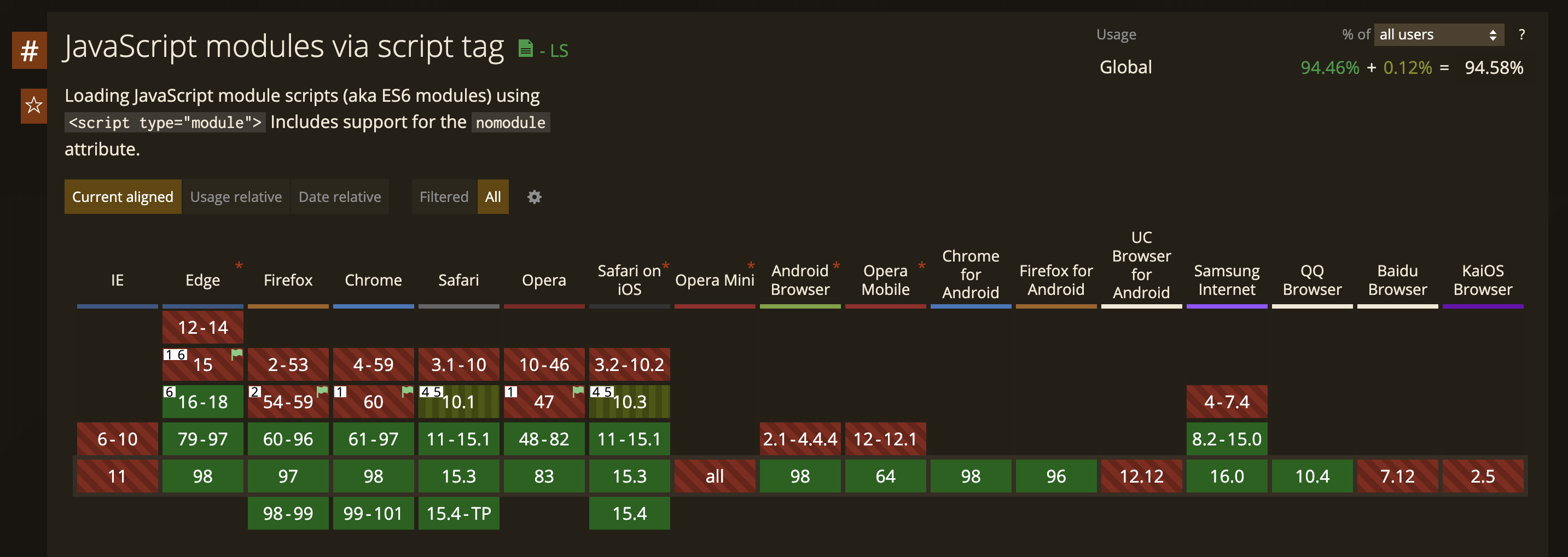Switch to Date relative view
The height and width of the screenshot is (557, 1568).
point(340,196)
